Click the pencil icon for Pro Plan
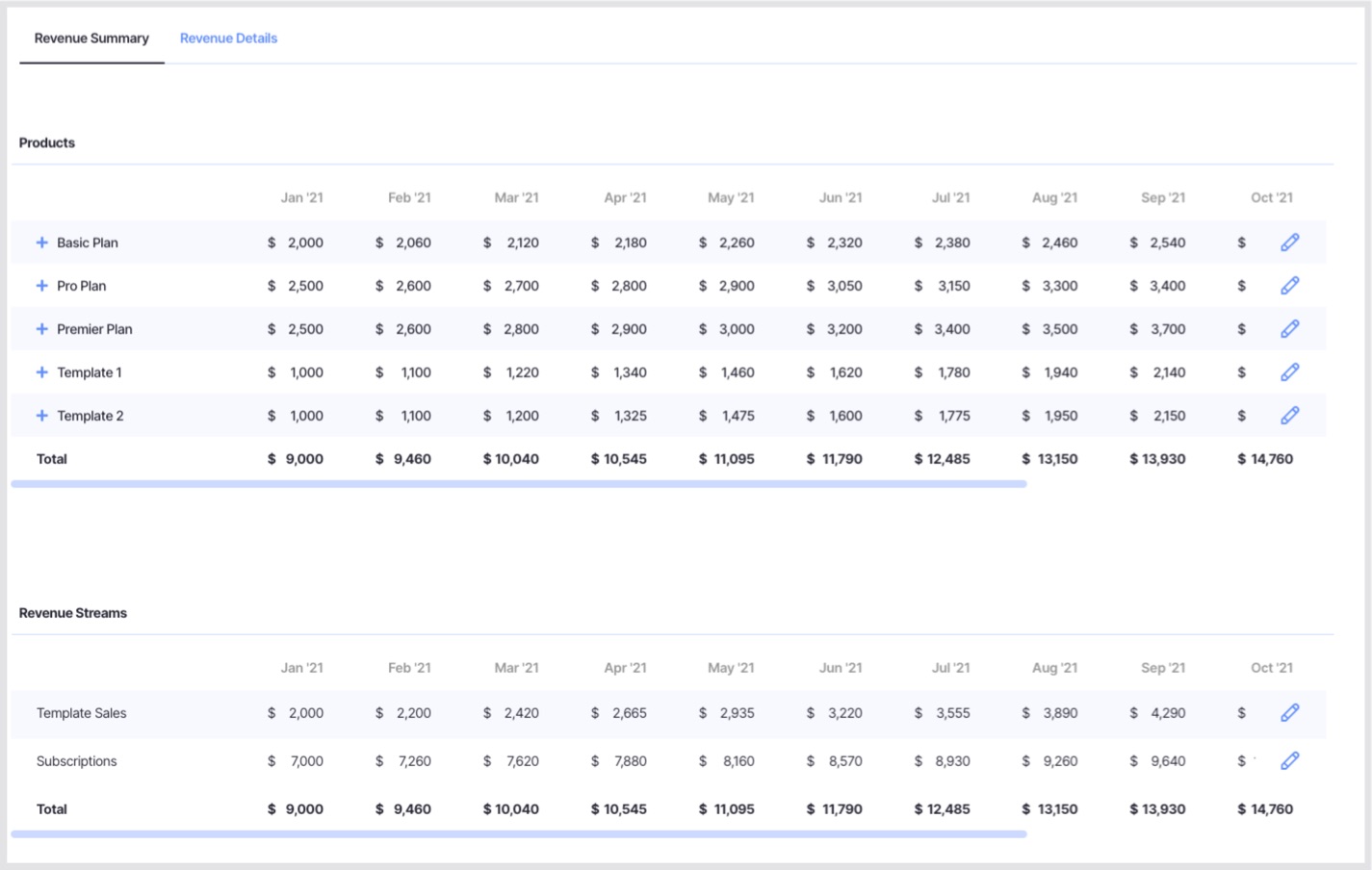The width and height of the screenshot is (1372, 870). (1290, 286)
